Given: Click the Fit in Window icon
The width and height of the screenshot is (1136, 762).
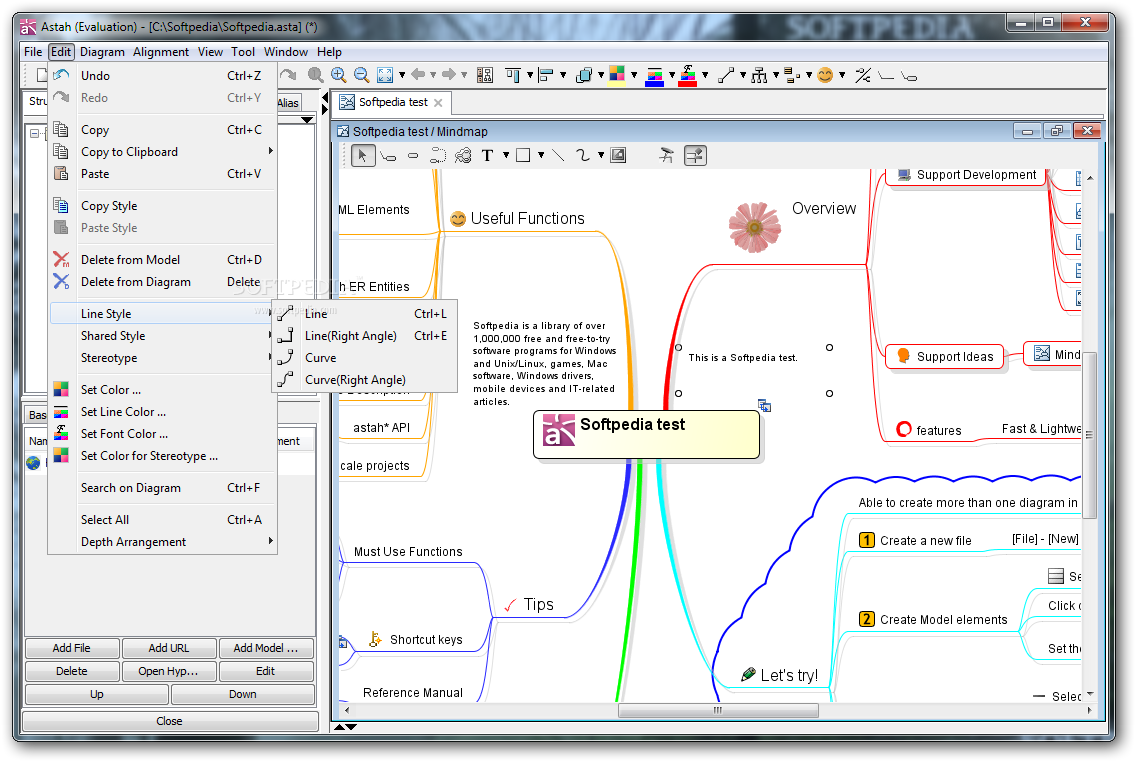Looking at the screenshot, I should pos(385,75).
